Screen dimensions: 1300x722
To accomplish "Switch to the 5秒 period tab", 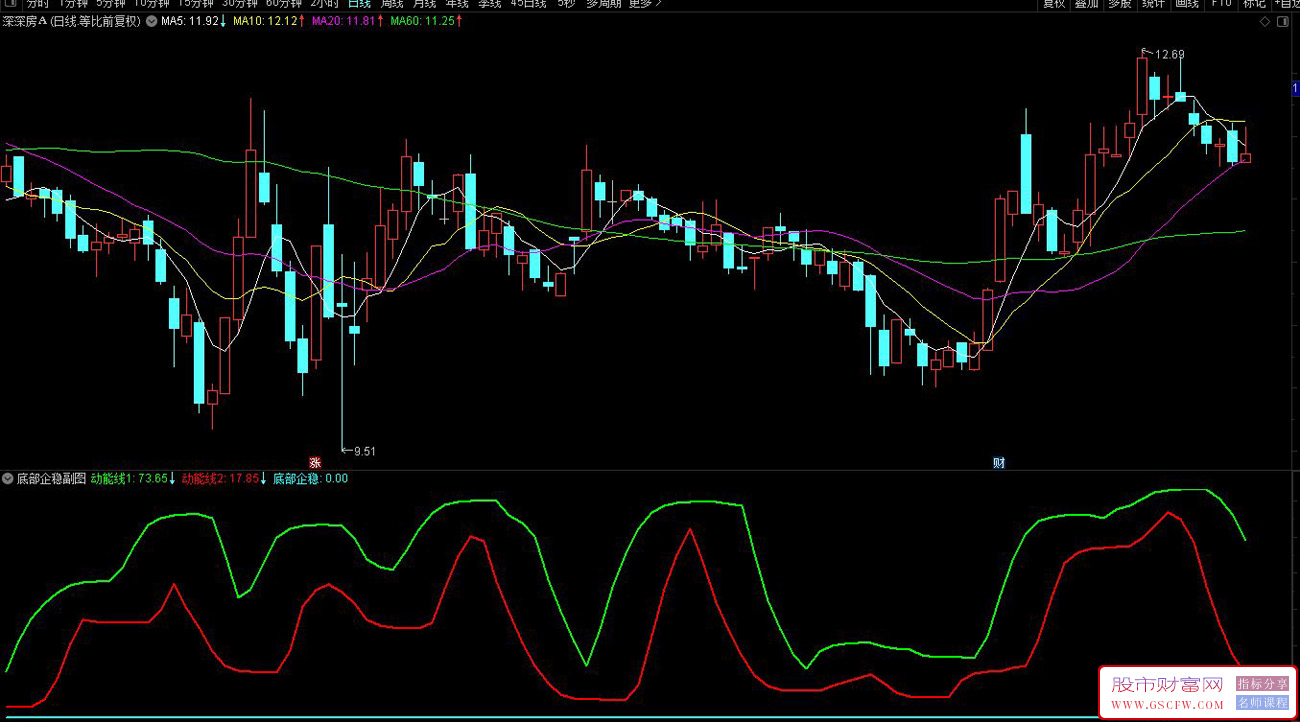I will tap(565, 4).
